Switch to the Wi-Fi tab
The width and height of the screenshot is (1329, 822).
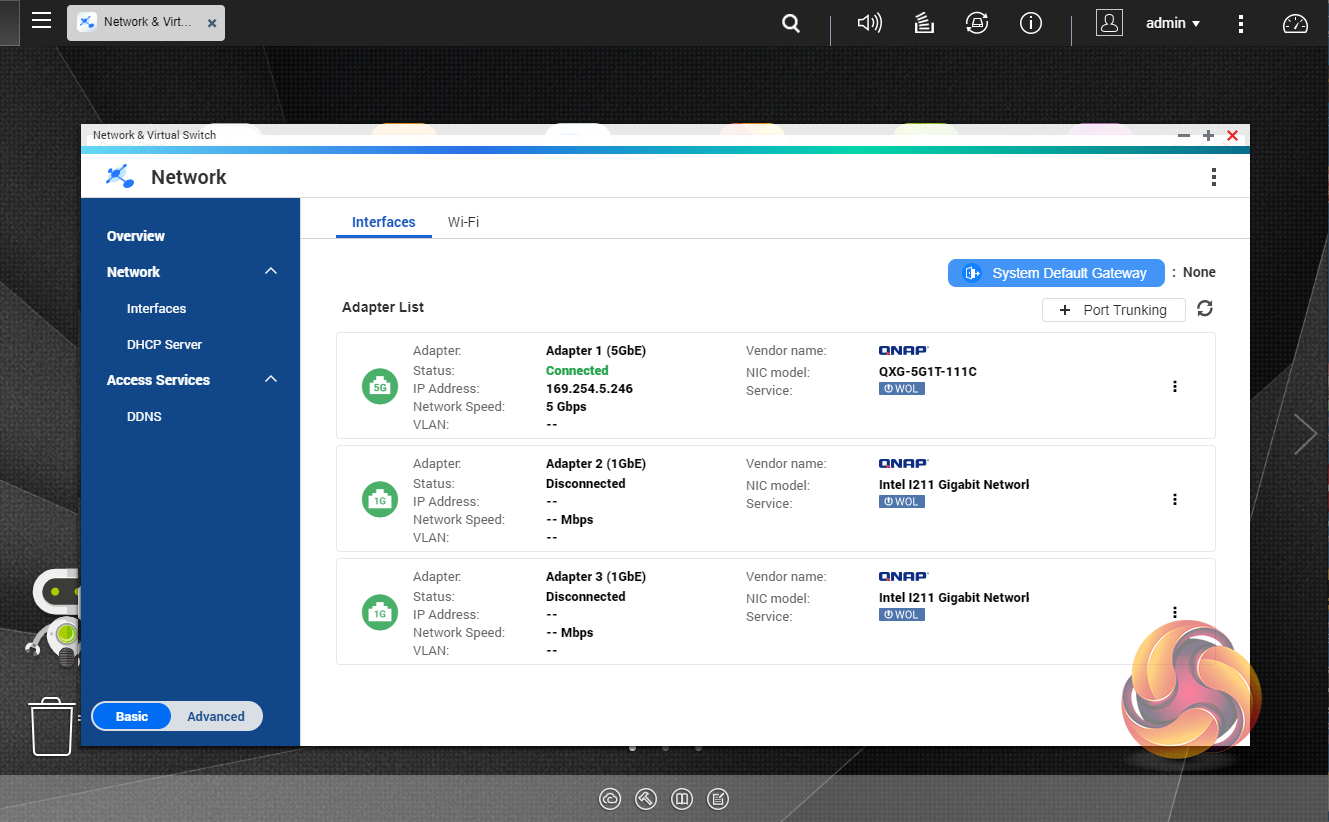pos(463,222)
